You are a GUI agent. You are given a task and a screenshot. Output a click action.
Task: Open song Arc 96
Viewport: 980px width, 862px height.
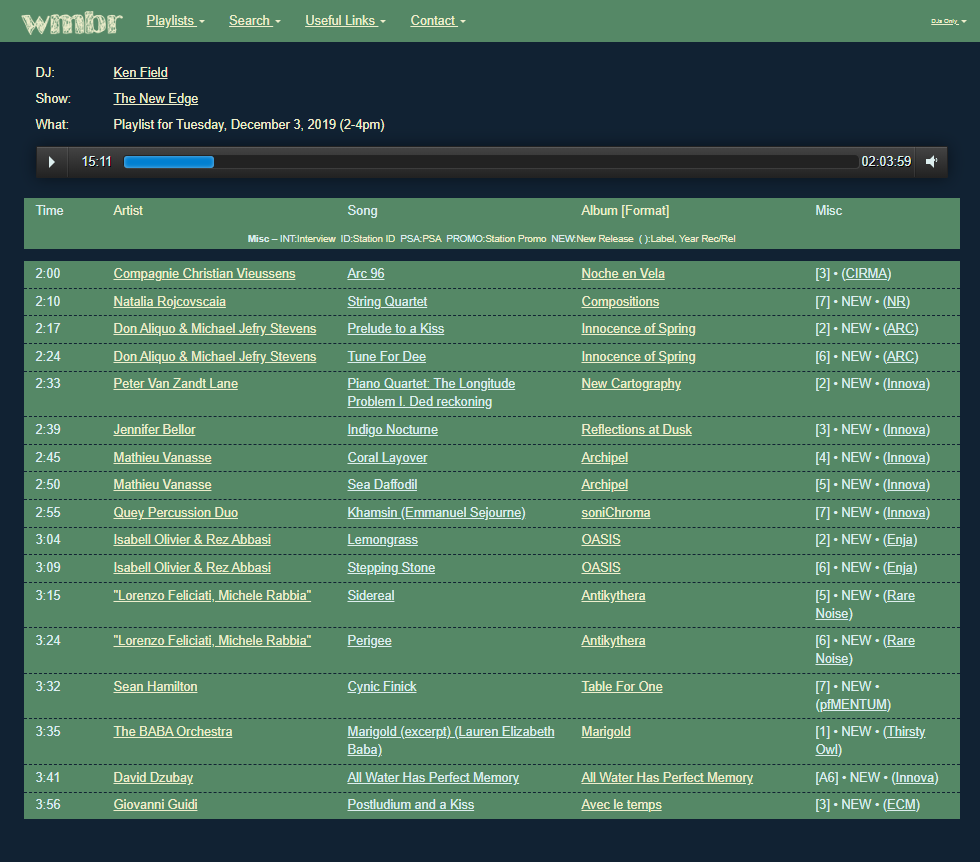point(366,274)
